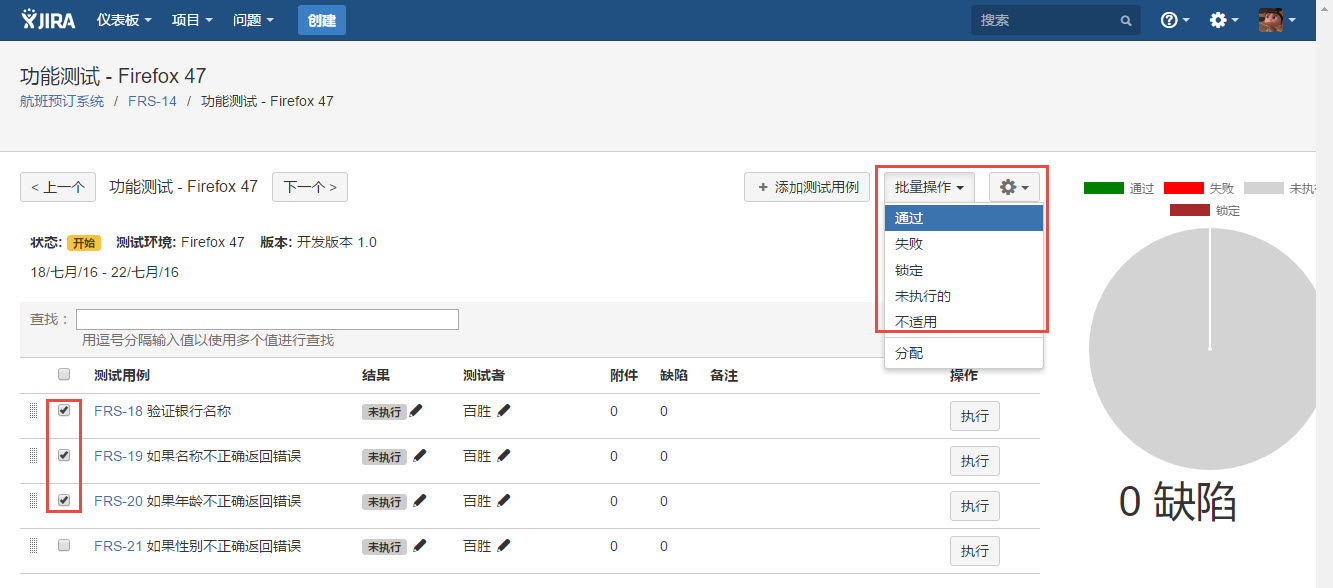Focus the 查找 filter input field
The image size is (1333, 588).
[x=267, y=319]
